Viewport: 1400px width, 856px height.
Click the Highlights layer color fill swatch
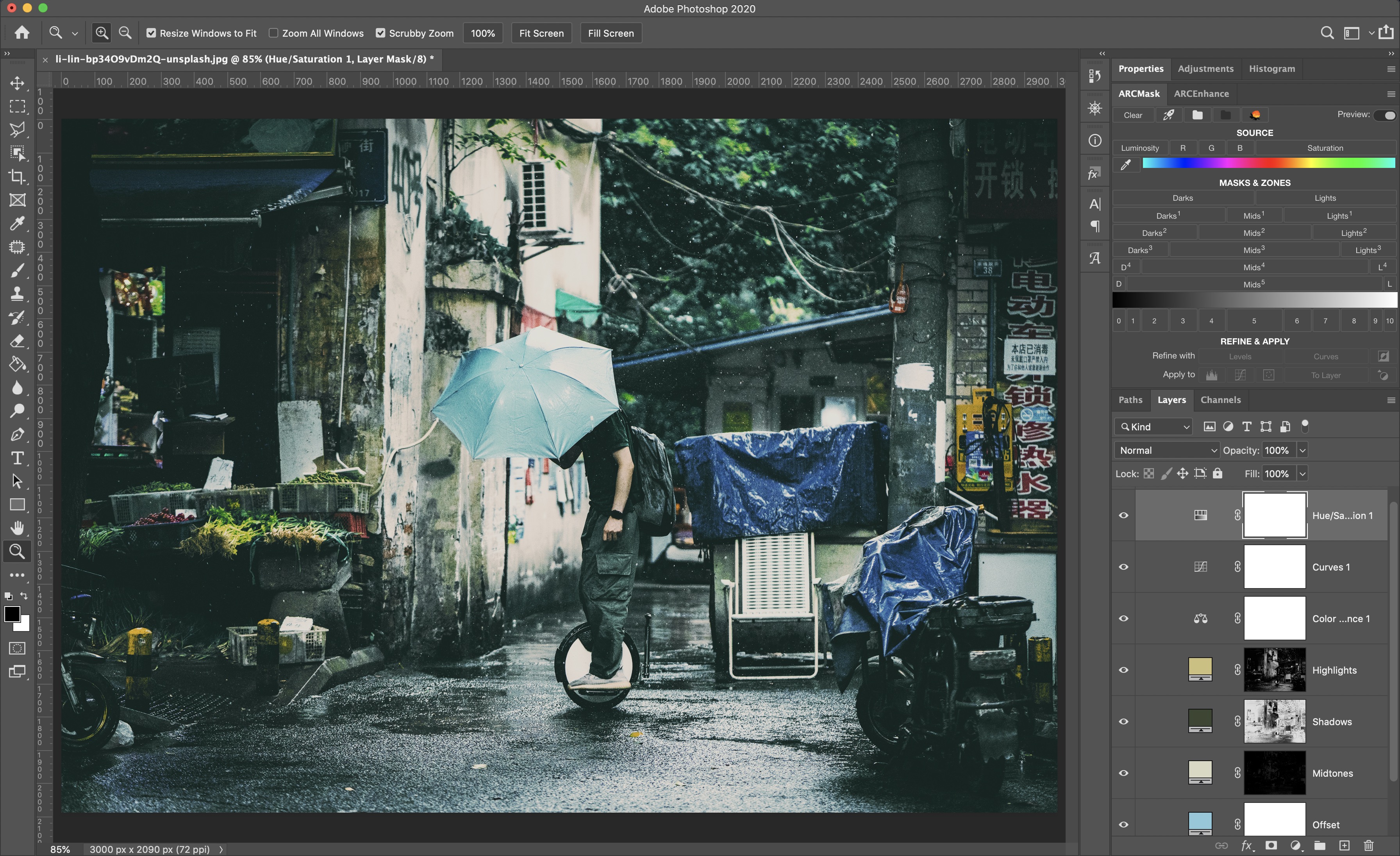pyautogui.click(x=1200, y=669)
